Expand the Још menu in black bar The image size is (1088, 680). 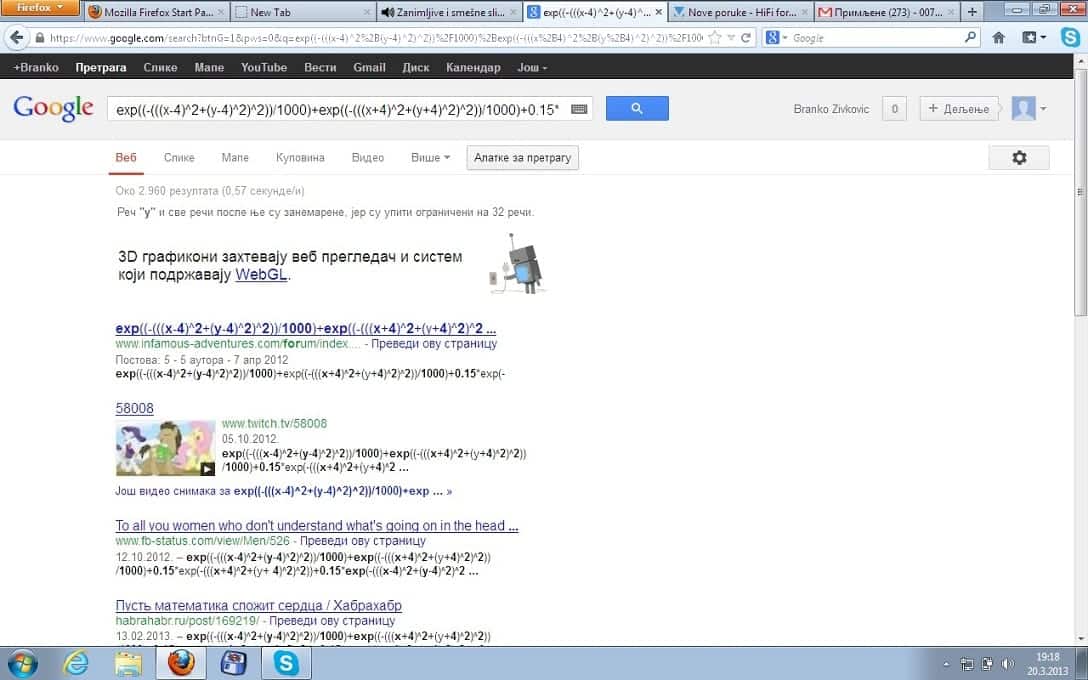532,67
